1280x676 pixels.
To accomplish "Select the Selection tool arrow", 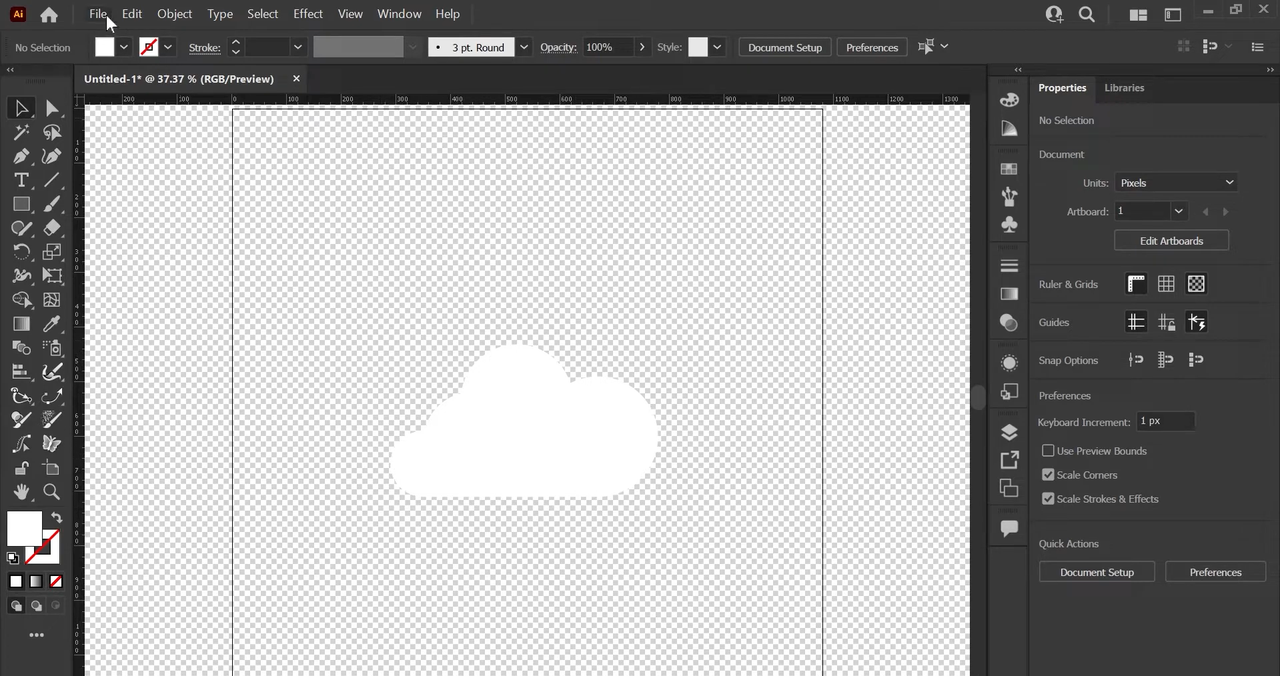I will click(x=21, y=108).
